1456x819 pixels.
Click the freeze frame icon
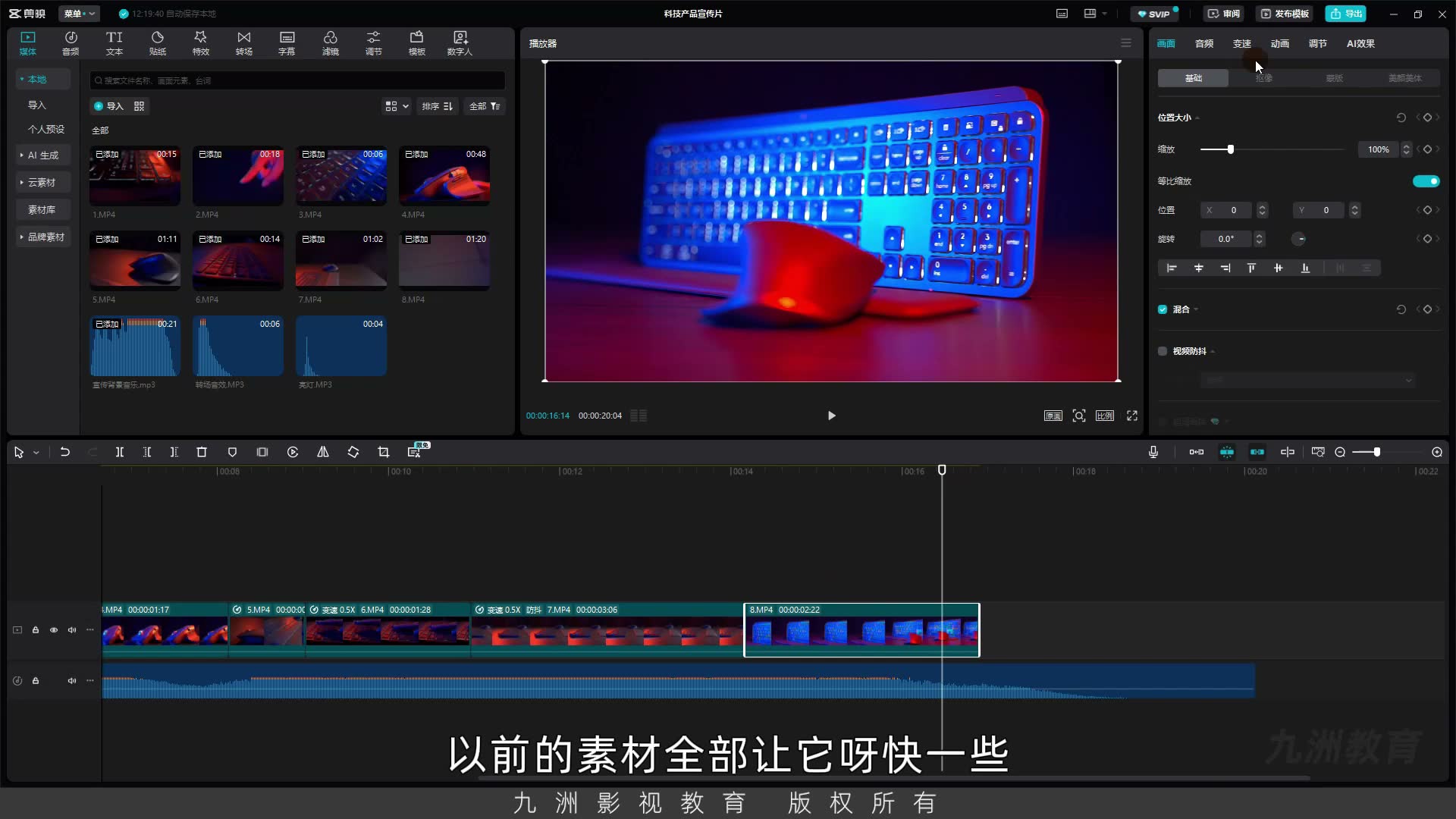click(262, 452)
